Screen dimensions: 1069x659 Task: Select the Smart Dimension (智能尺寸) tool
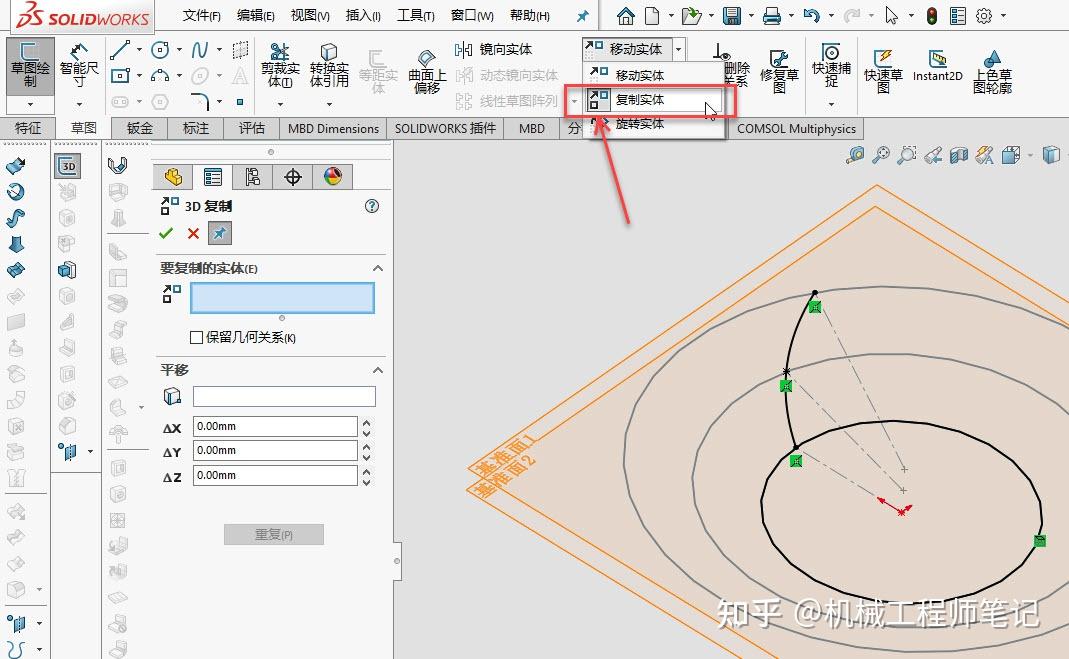79,65
